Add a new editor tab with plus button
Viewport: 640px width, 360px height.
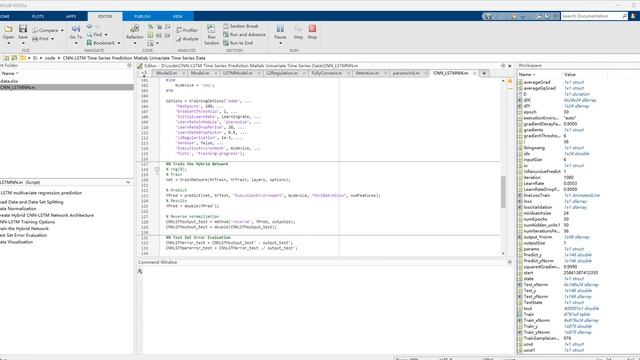[x=484, y=73]
